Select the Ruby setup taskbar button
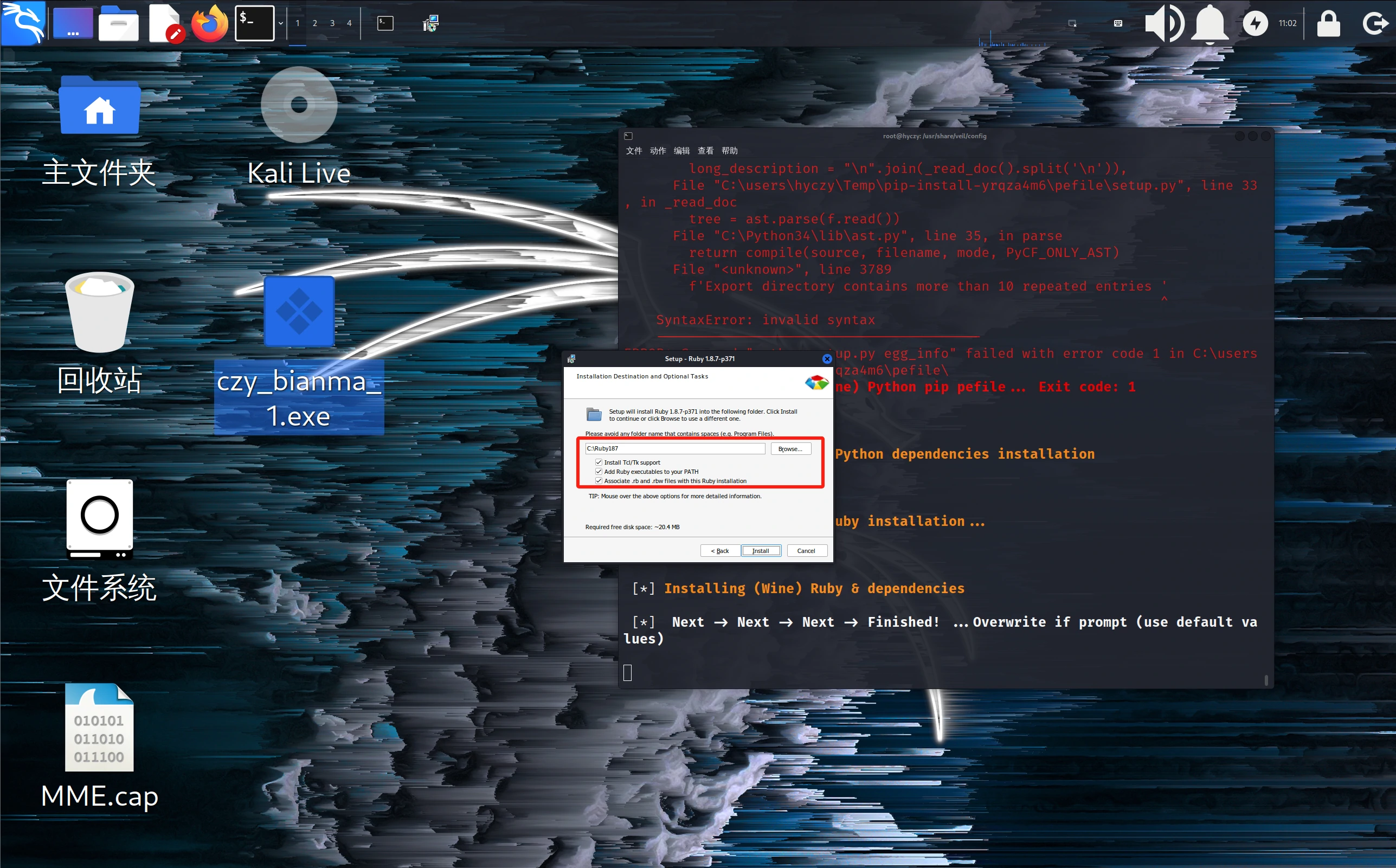This screenshot has width=1396, height=868. (430, 23)
